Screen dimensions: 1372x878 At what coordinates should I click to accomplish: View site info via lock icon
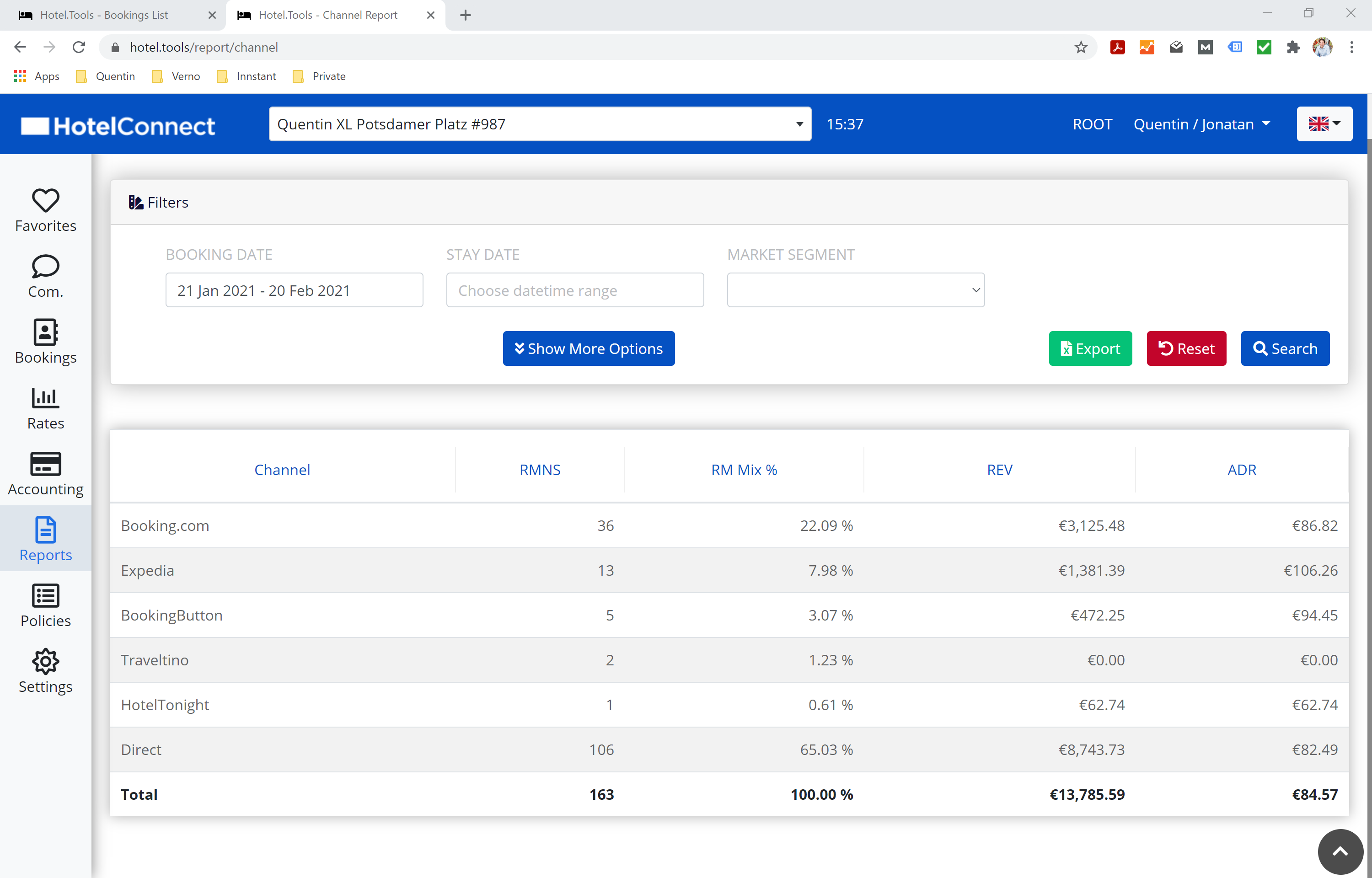[115, 47]
